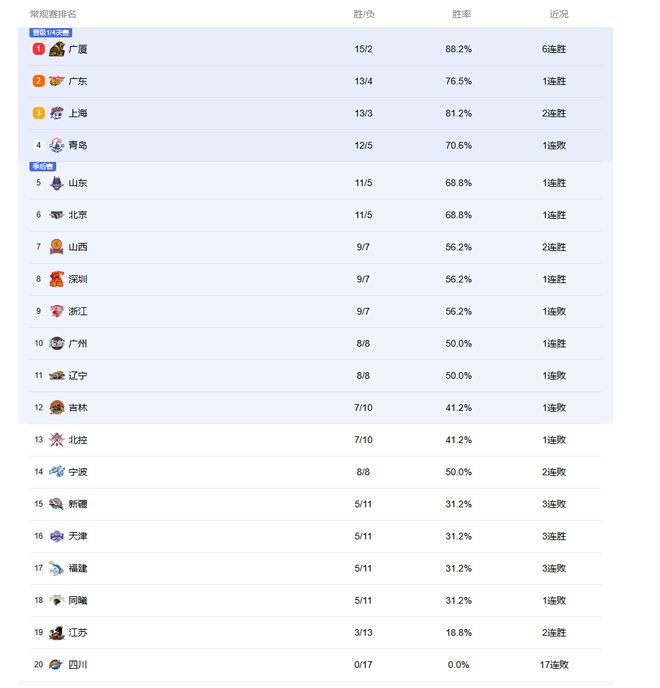Open the 四川 team logo

(x=57, y=664)
